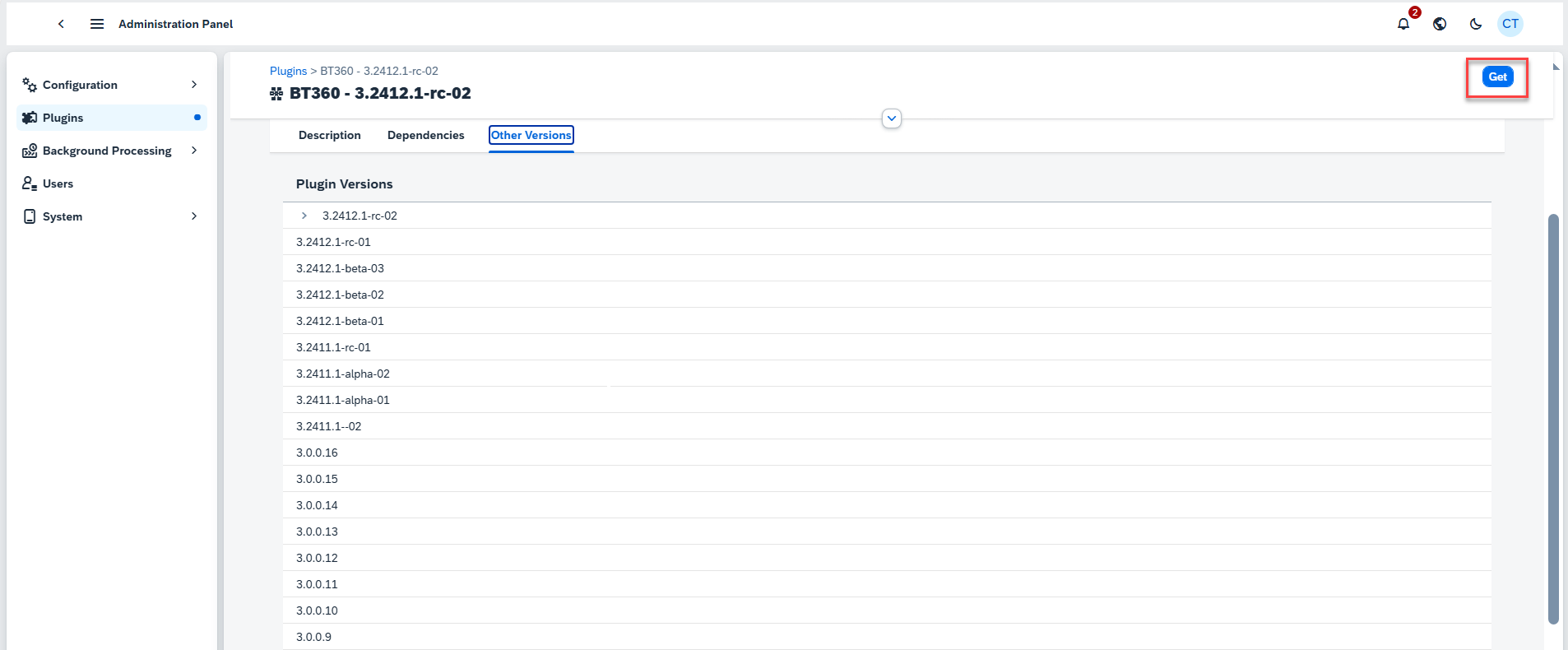Open the Dependencies tab

426,135
